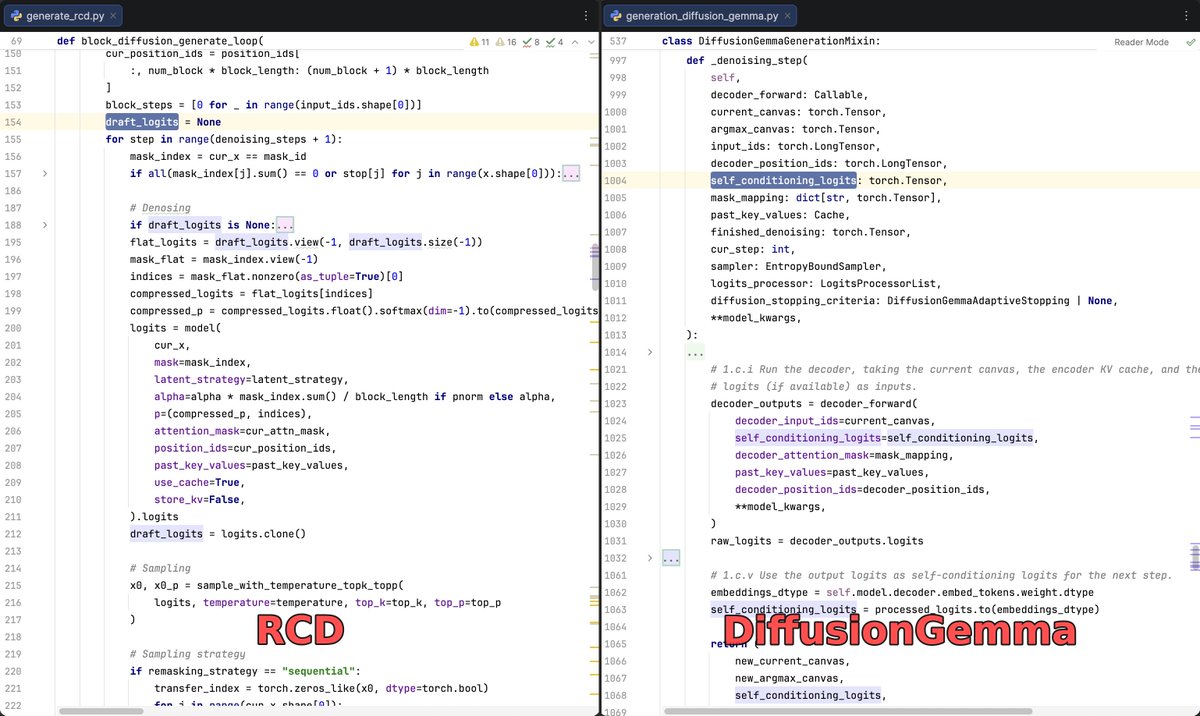Open tab options menu in the right editor pane
Viewport: 1200px width, 716px height.
click(x=1184, y=16)
